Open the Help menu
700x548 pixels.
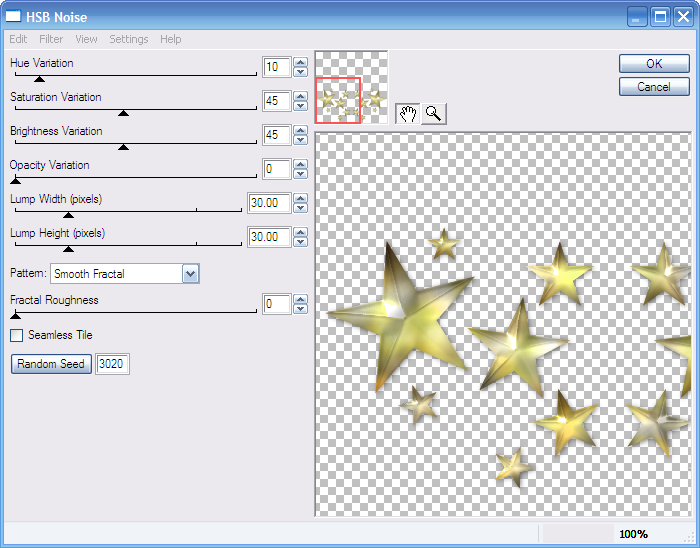[171, 39]
